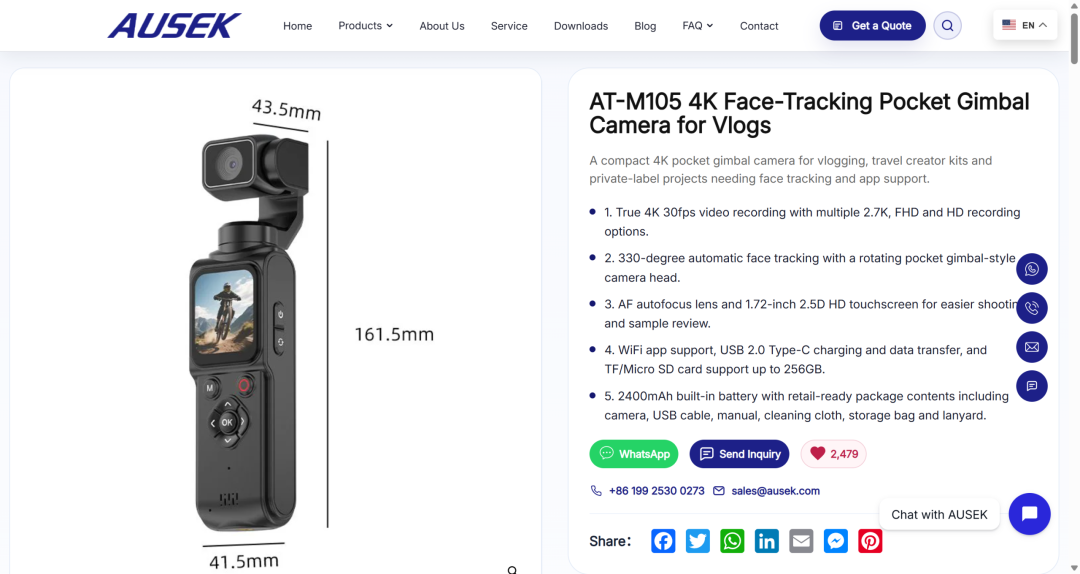This screenshot has width=1080, height=574.
Task: Click the 2400mAh battery feature text
Action: click(x=806, y=406)
